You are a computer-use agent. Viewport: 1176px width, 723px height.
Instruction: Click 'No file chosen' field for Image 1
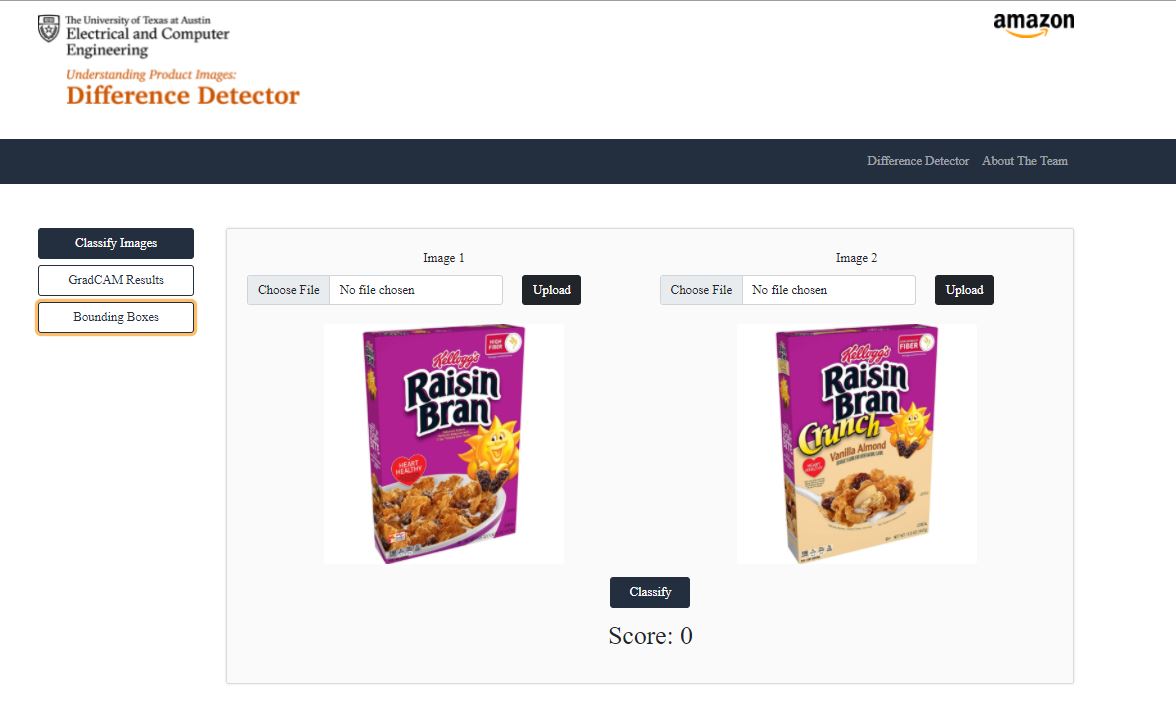point(416,290)
